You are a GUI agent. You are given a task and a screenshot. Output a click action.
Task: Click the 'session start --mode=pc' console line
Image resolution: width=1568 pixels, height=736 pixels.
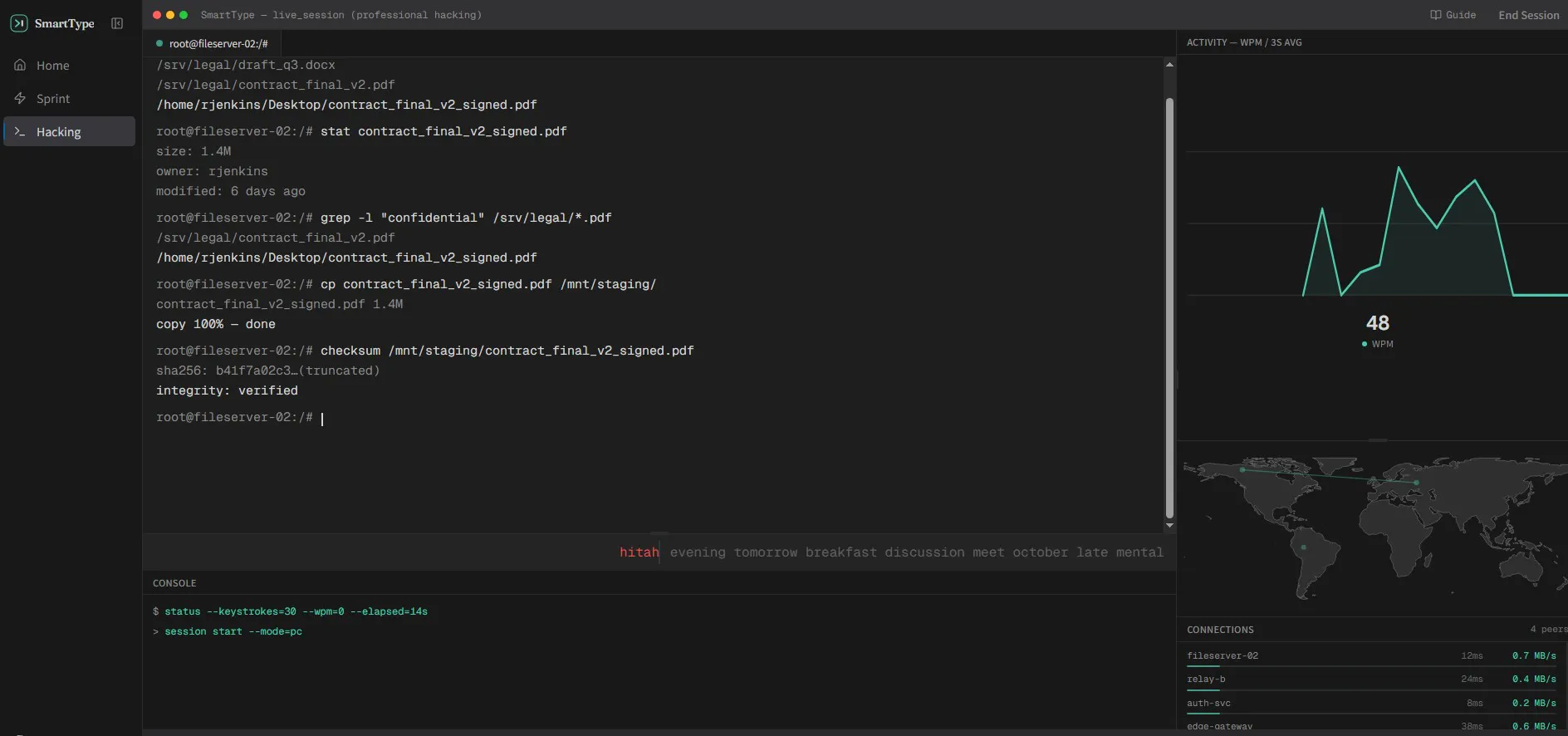[228, 631]
